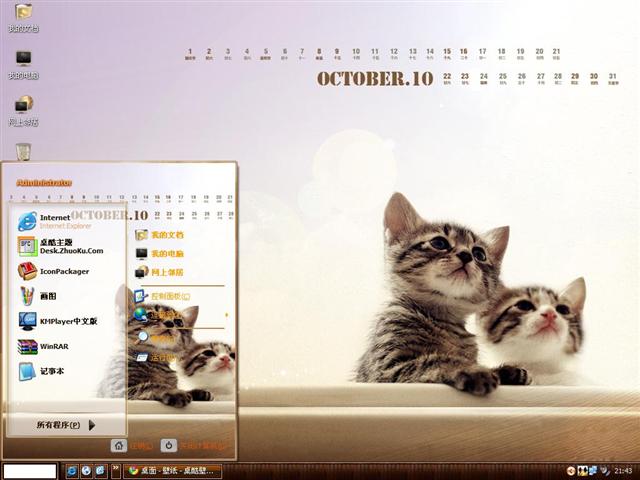Image resolution: width=640 pixels, height=480 pixels.
Task: Open 桌酷主题 Desk.ZhuoKu.Com entry
Action: pos(60,246)
